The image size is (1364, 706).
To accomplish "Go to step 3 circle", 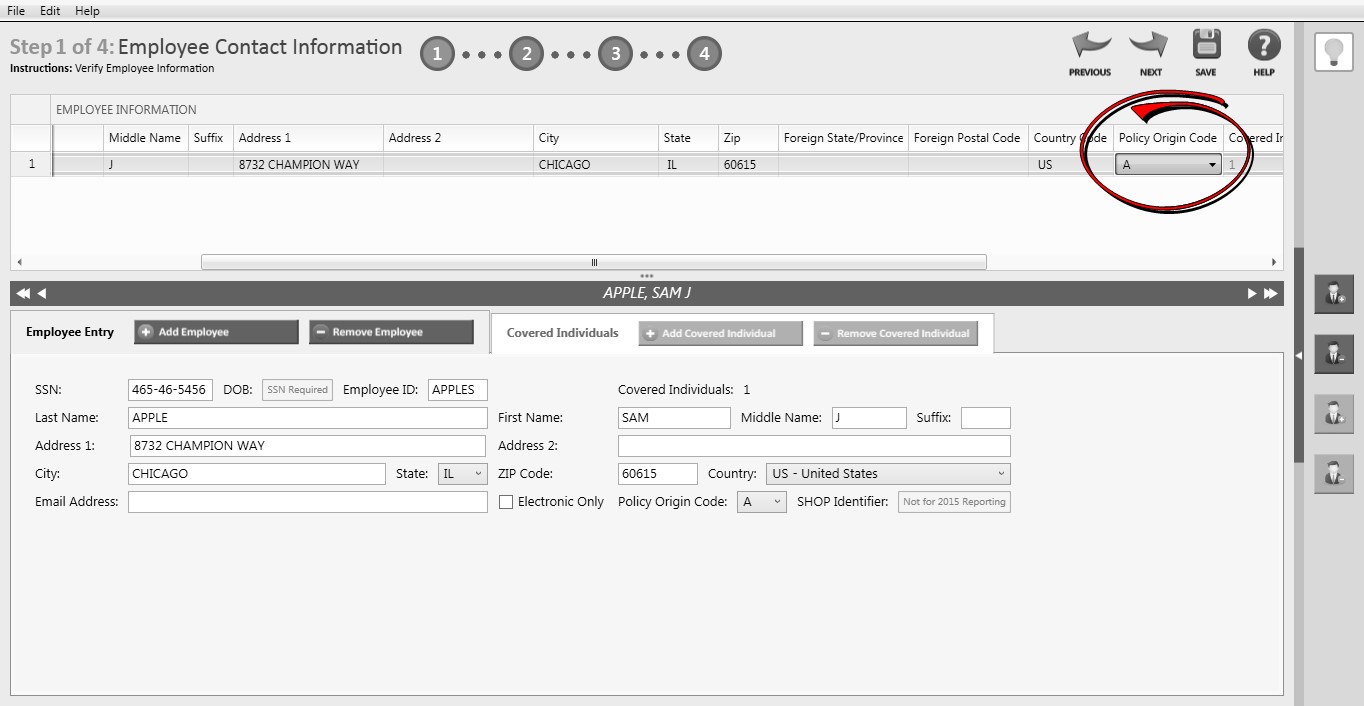I will tap(615, 54).
